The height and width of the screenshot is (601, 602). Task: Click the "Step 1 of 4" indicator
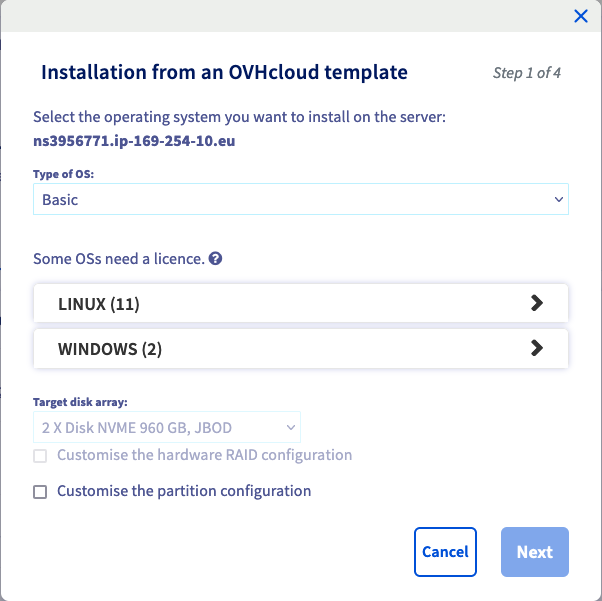click(526, 73)
